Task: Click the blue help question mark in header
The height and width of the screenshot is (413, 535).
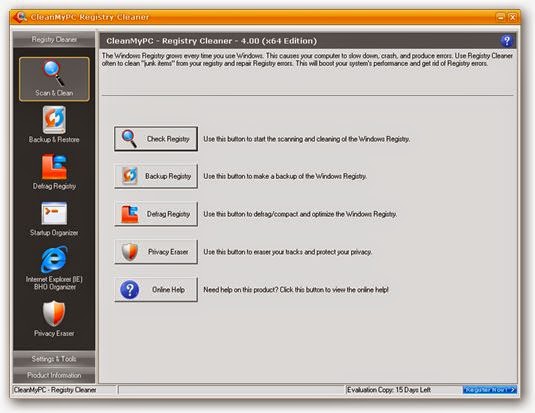Action: coord(507,41)
